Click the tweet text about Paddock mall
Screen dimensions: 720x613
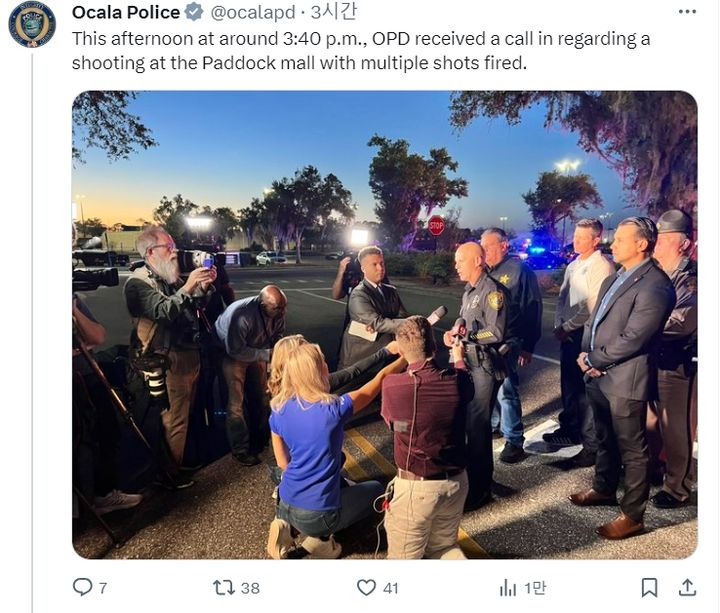(x=361, y=51)
